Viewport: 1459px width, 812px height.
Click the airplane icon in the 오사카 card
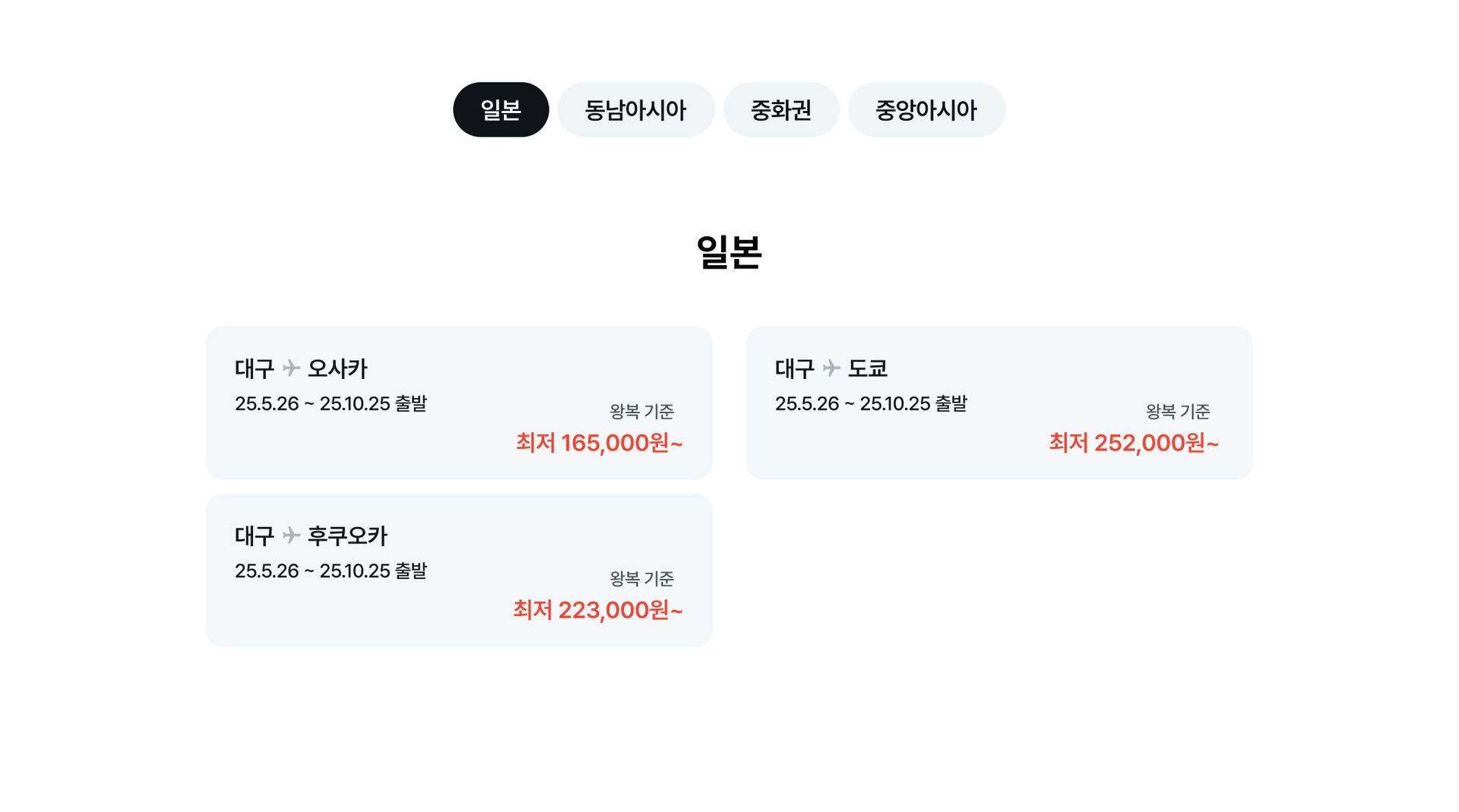[x=291, y=368]
